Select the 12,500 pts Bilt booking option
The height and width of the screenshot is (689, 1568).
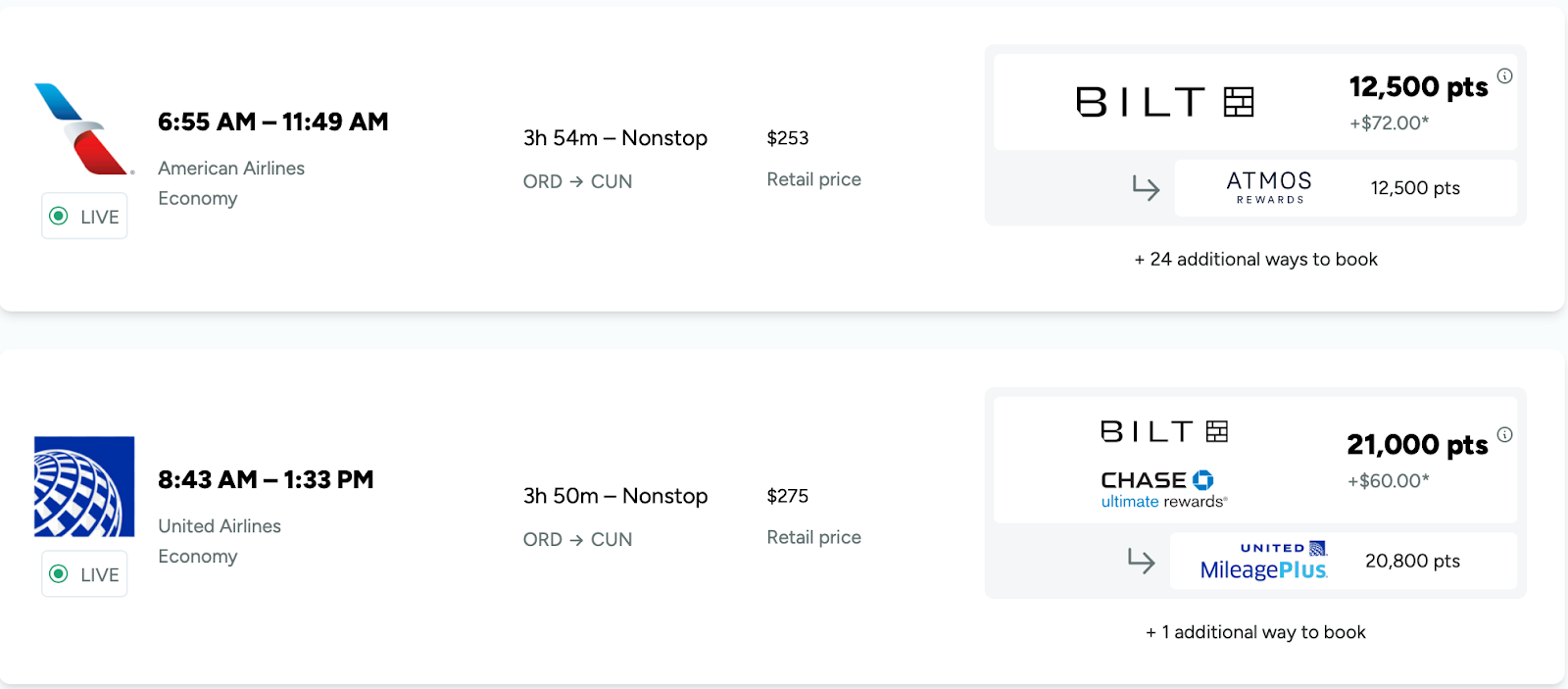1417,87
